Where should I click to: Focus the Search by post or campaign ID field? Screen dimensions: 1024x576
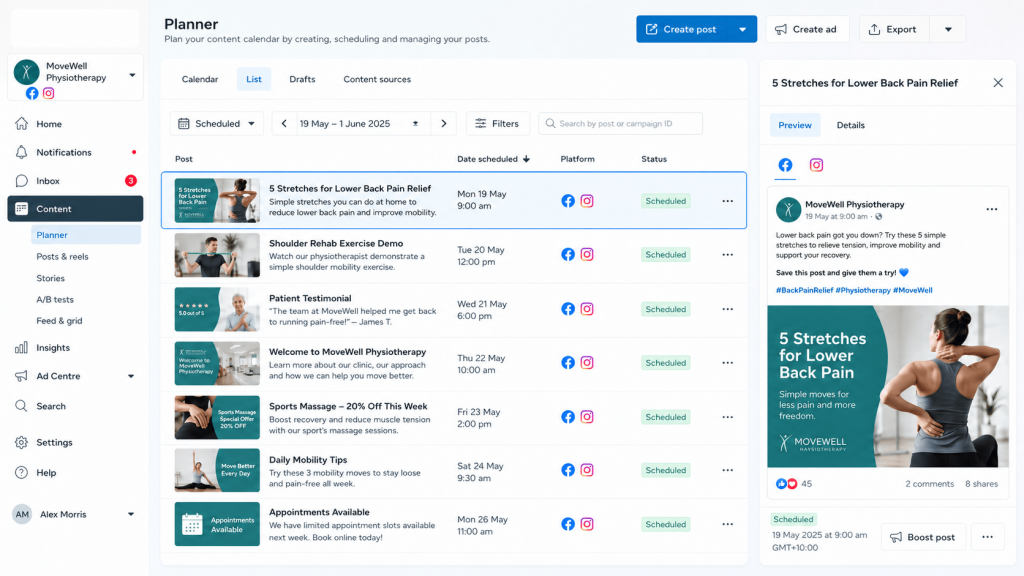point(620,123)
